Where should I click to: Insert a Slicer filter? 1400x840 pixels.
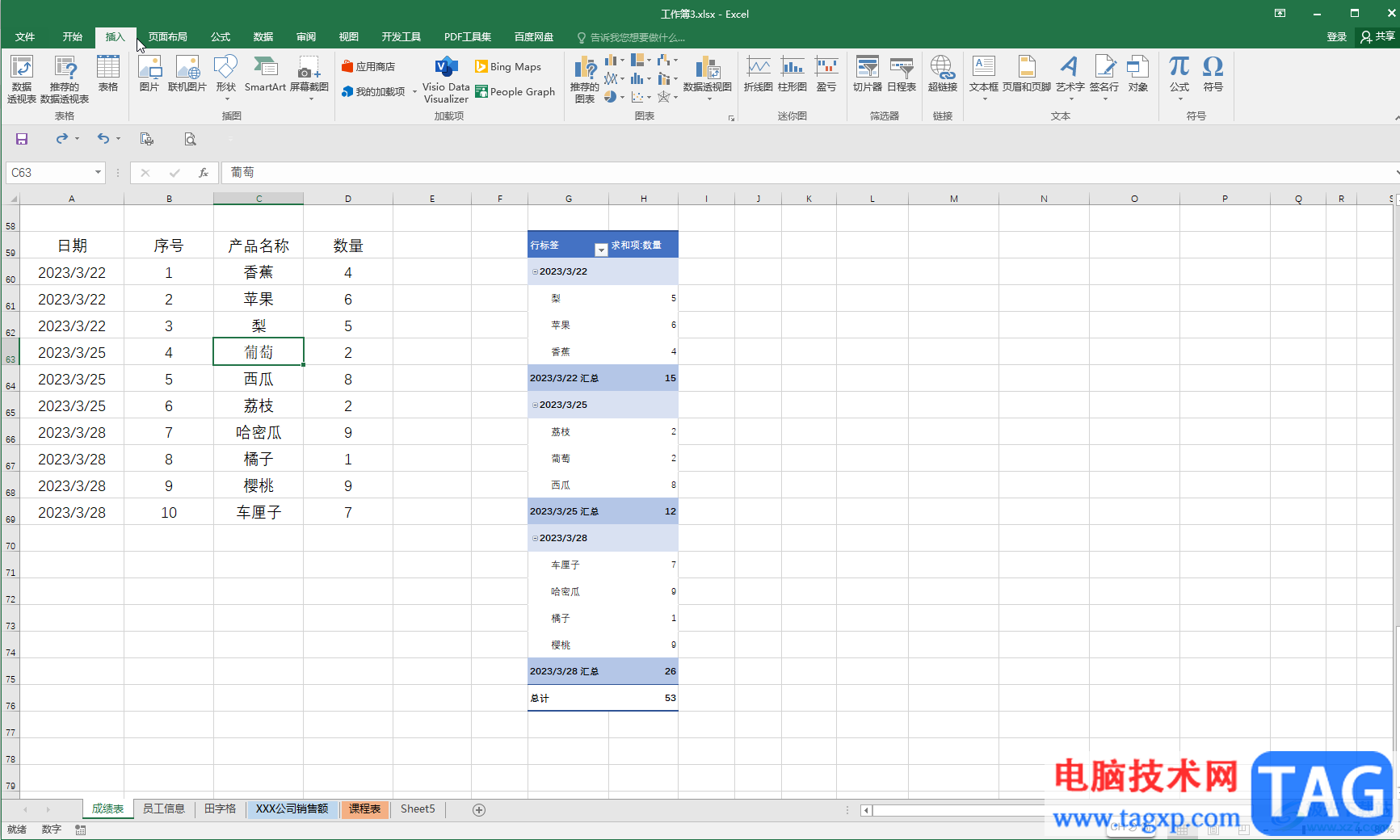tap(868, 73)
